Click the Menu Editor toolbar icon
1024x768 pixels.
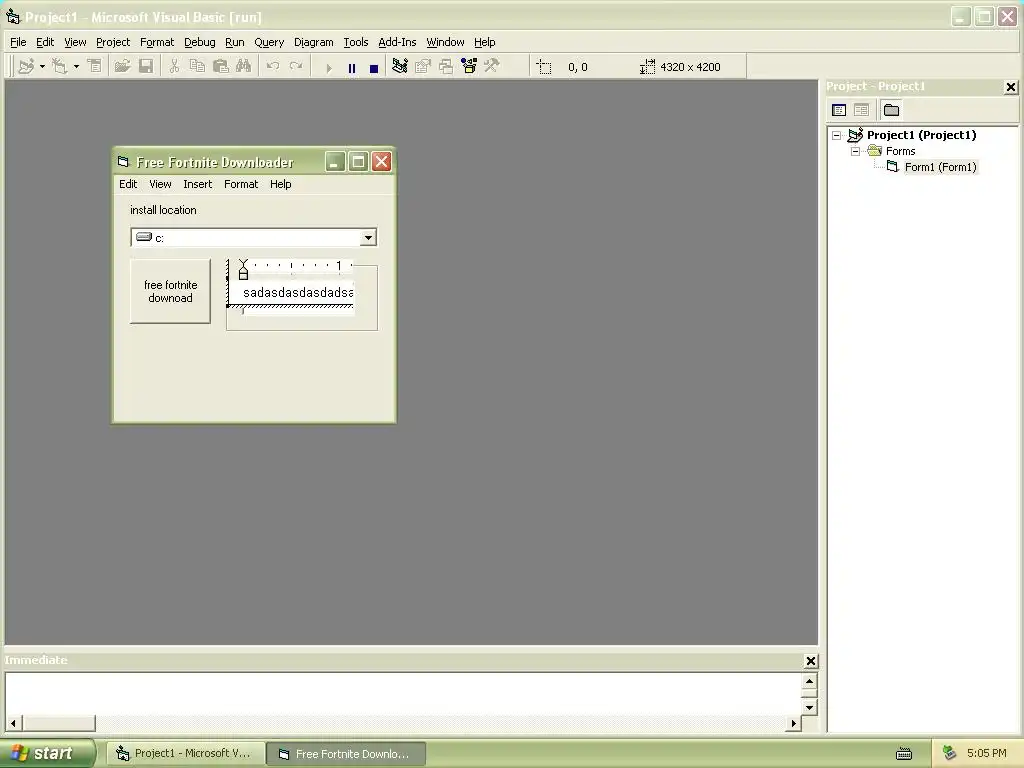(x=95, y=67)
